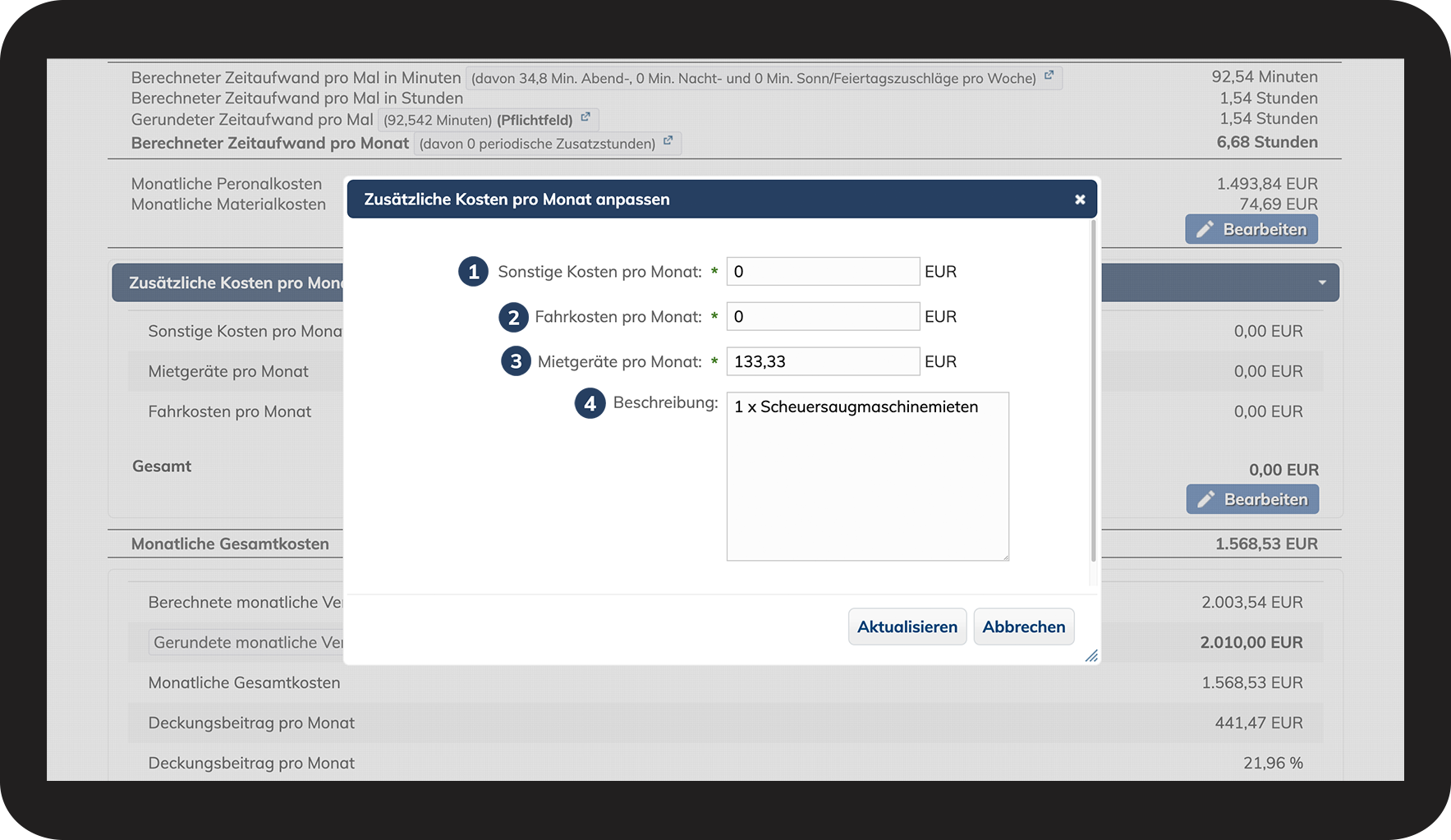Collapse the Zusätzliche Kosten pro Monat panel arrow
Screen dimensions: 1451x840
click(x=1322, y=283)
